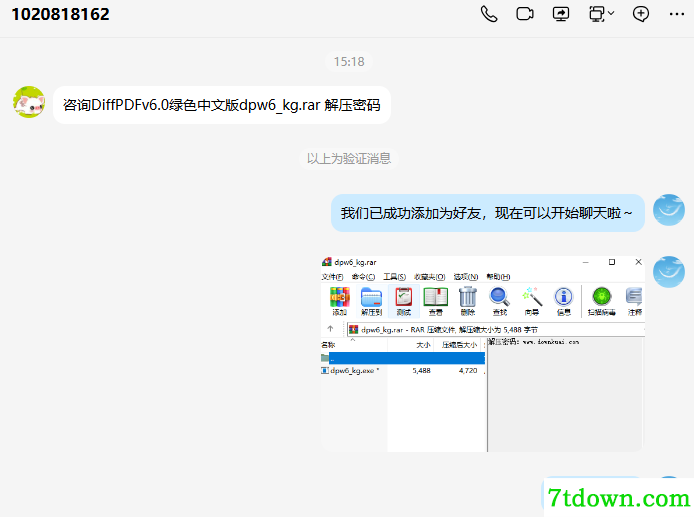Click the 查看 (View) icon in WinRAR image
The image size is (694, 517).
pyautogui.click(x=436, y=301)
